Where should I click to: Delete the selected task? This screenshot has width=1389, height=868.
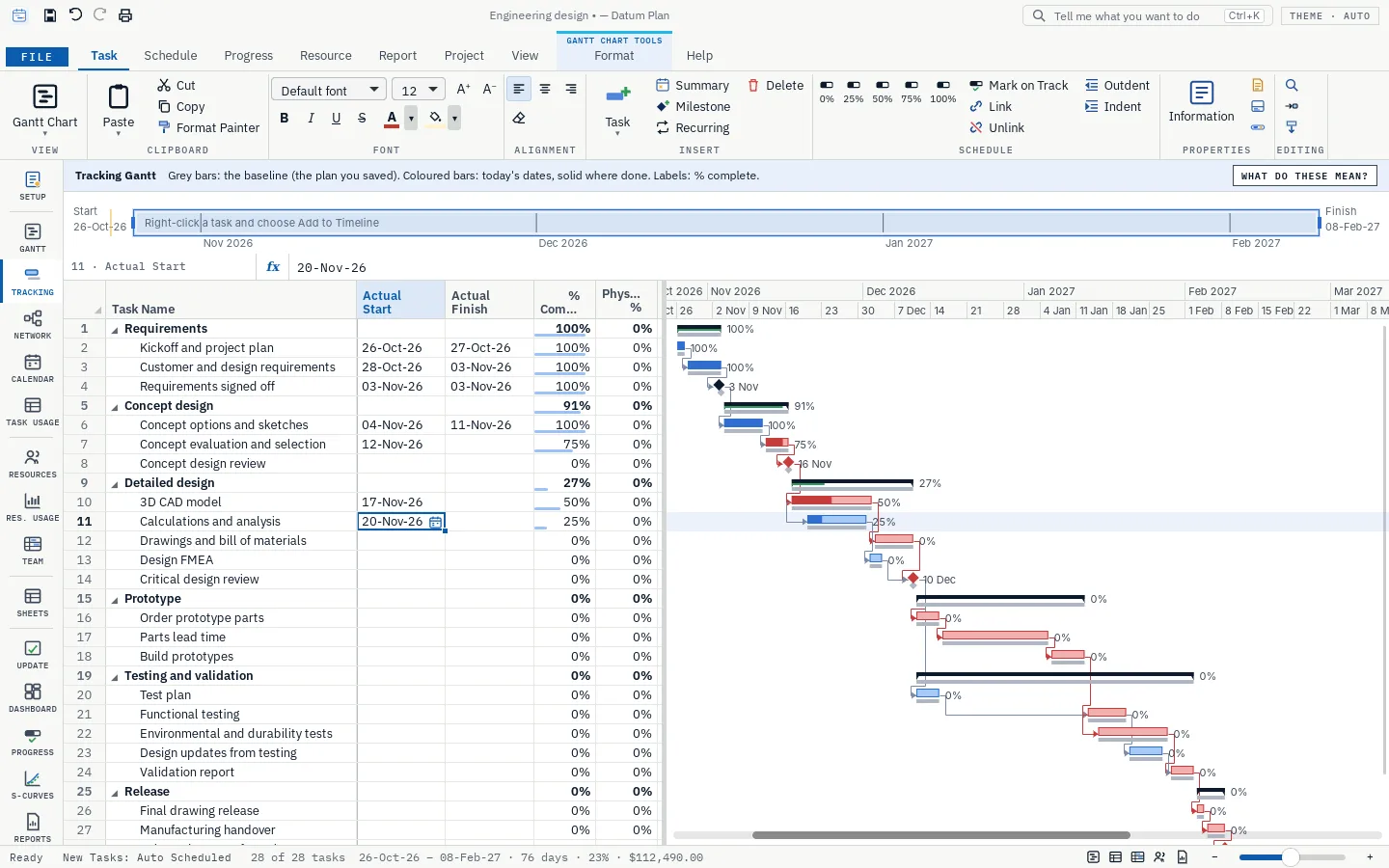(x=776, y=86)
